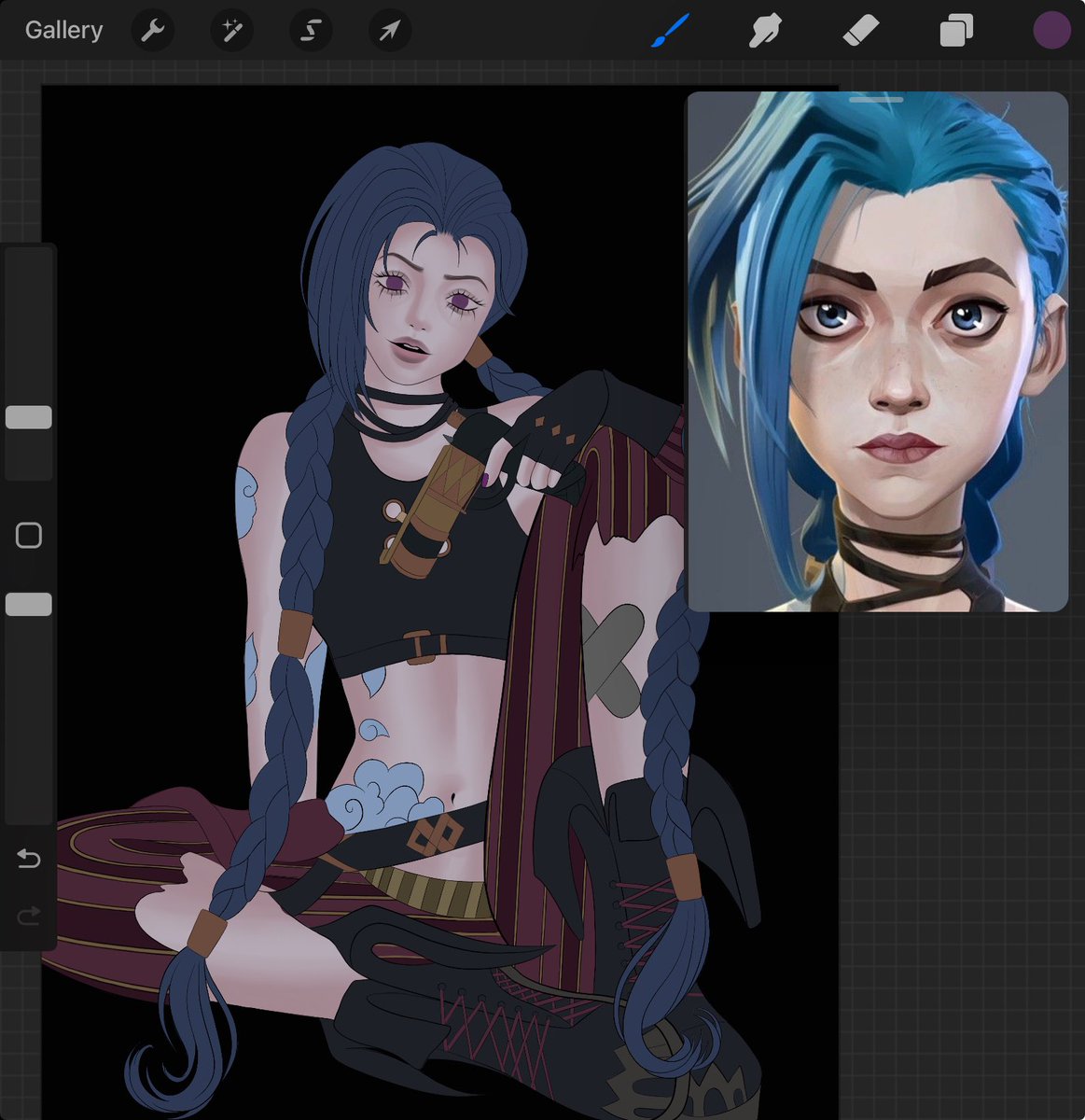Open the Actions wrench menu
The image size is (1085, 1120).
(152, 31)
